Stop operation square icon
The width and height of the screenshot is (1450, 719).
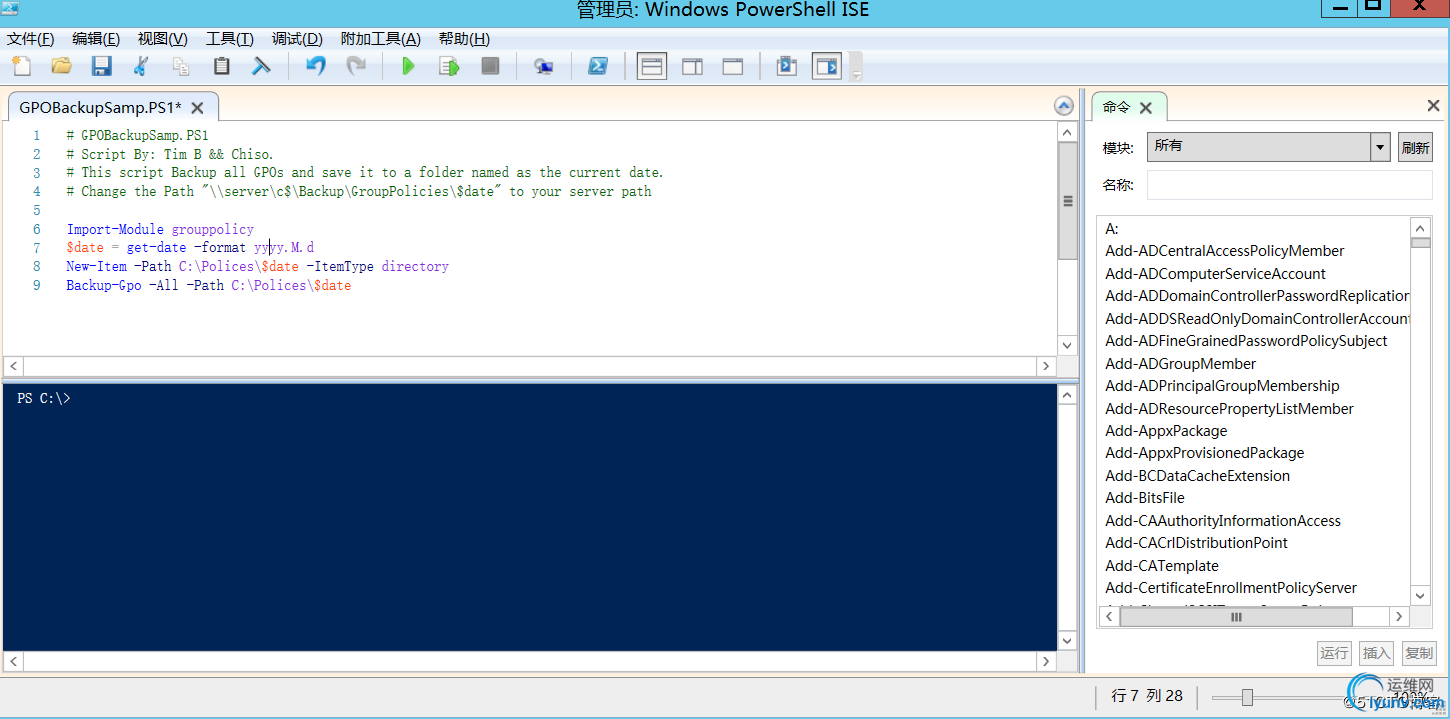[x=490, y=66]
